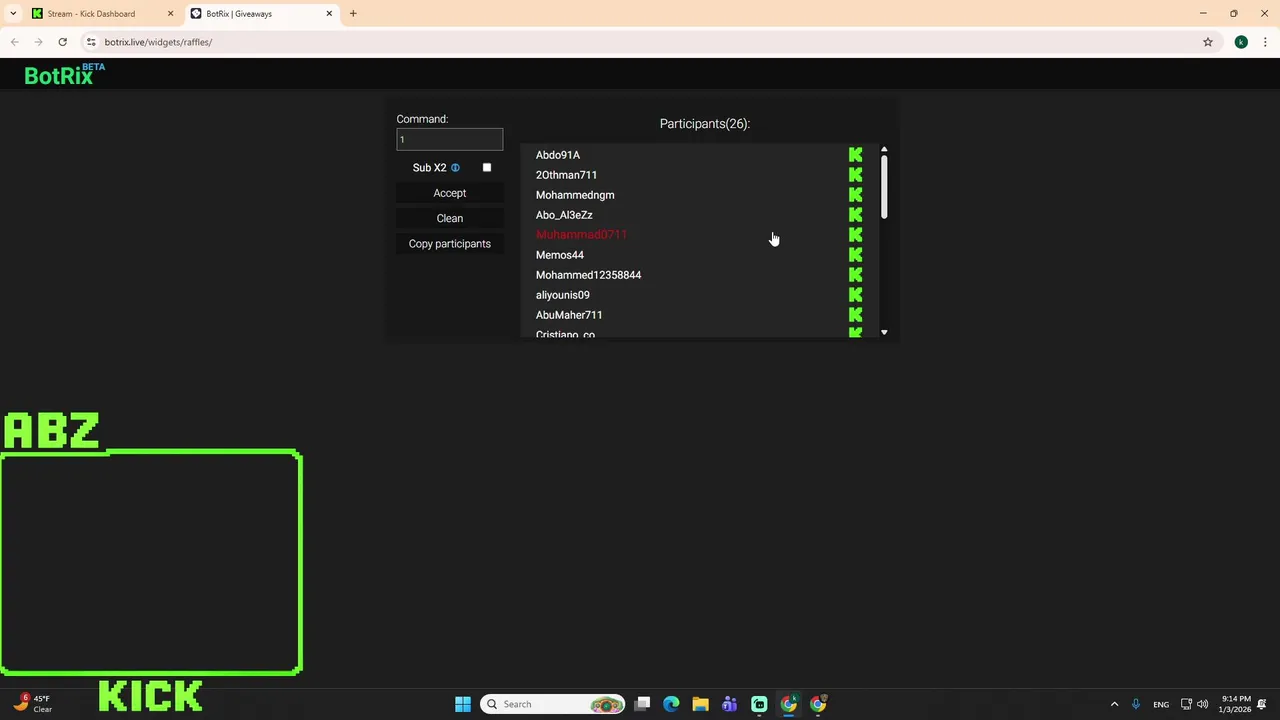This screenshot has height=720, width=1280.
Task: Click the participants list scrollbar thumb
Action: click(884, 188)
